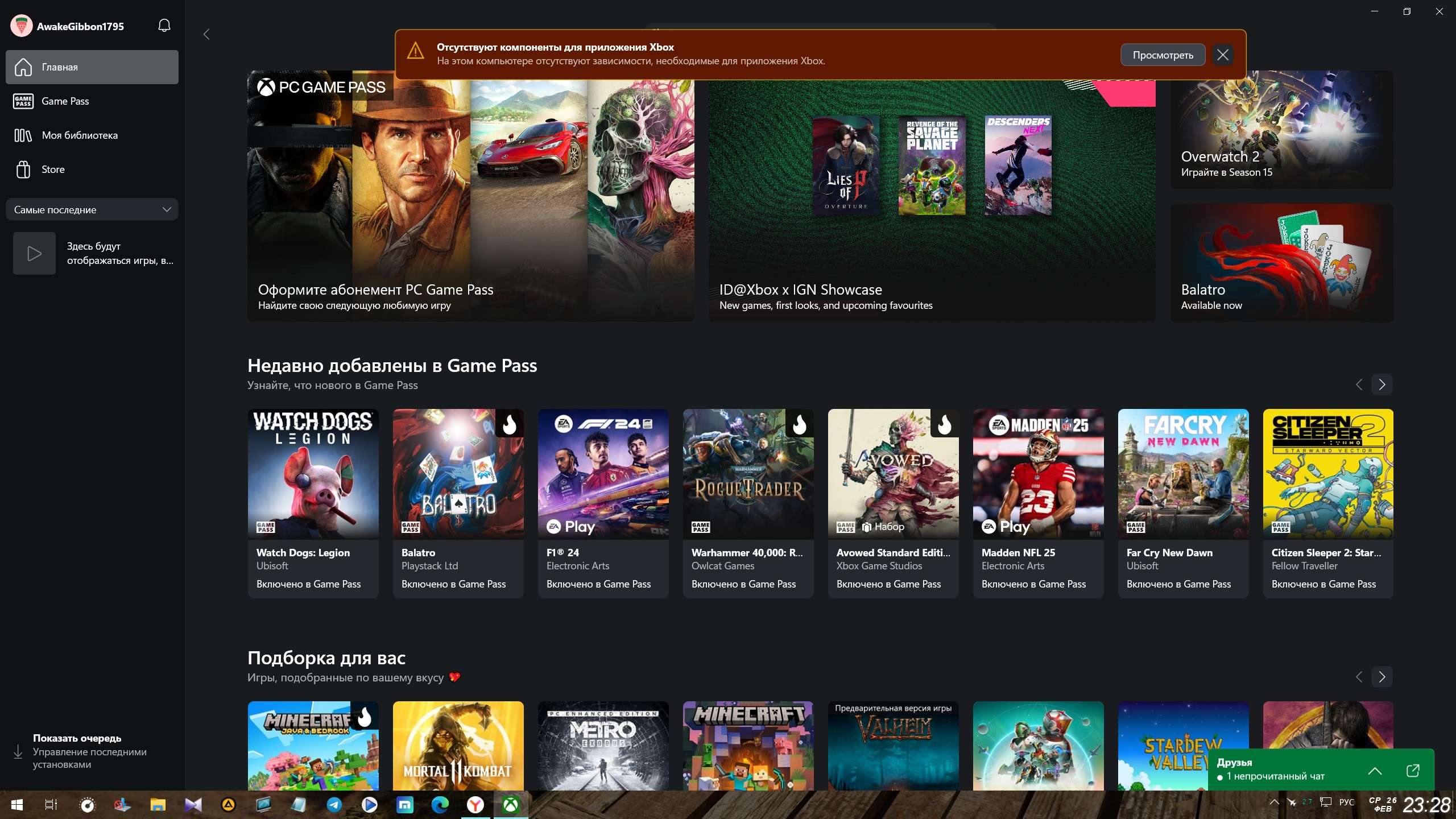
Task: Click Показать очередь link
Action: click(77, 738)
